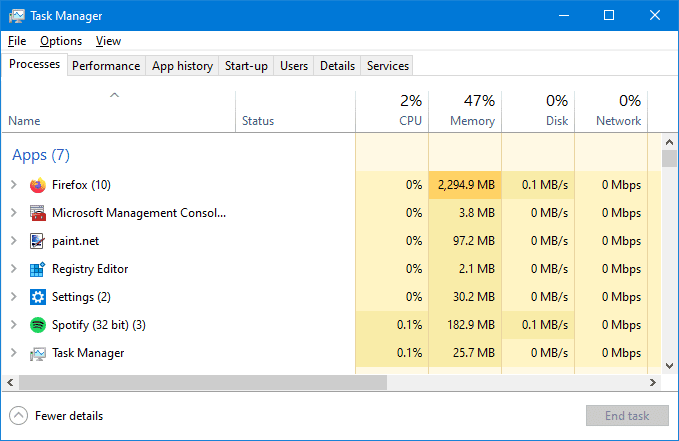Viewport: 679px width, 441px height.
Task: Click the vertical scrollbar down arrow
Action: click(669, 366)
